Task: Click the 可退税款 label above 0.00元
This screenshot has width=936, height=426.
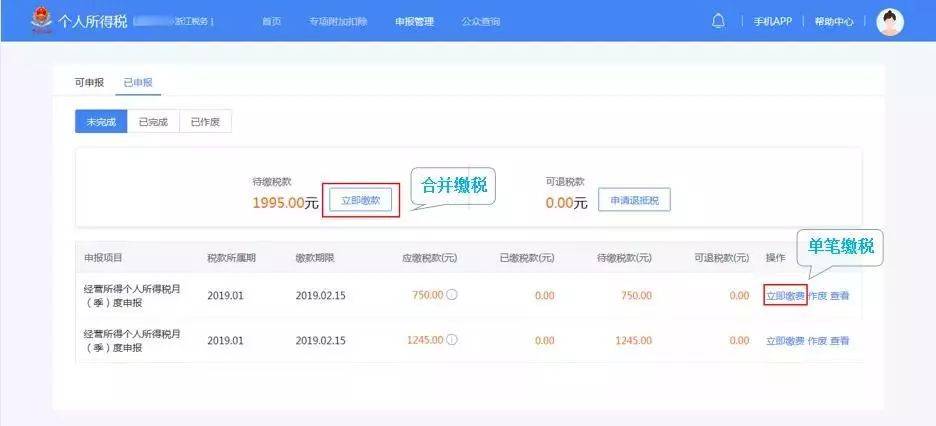Action: click(x=565, y=182)
